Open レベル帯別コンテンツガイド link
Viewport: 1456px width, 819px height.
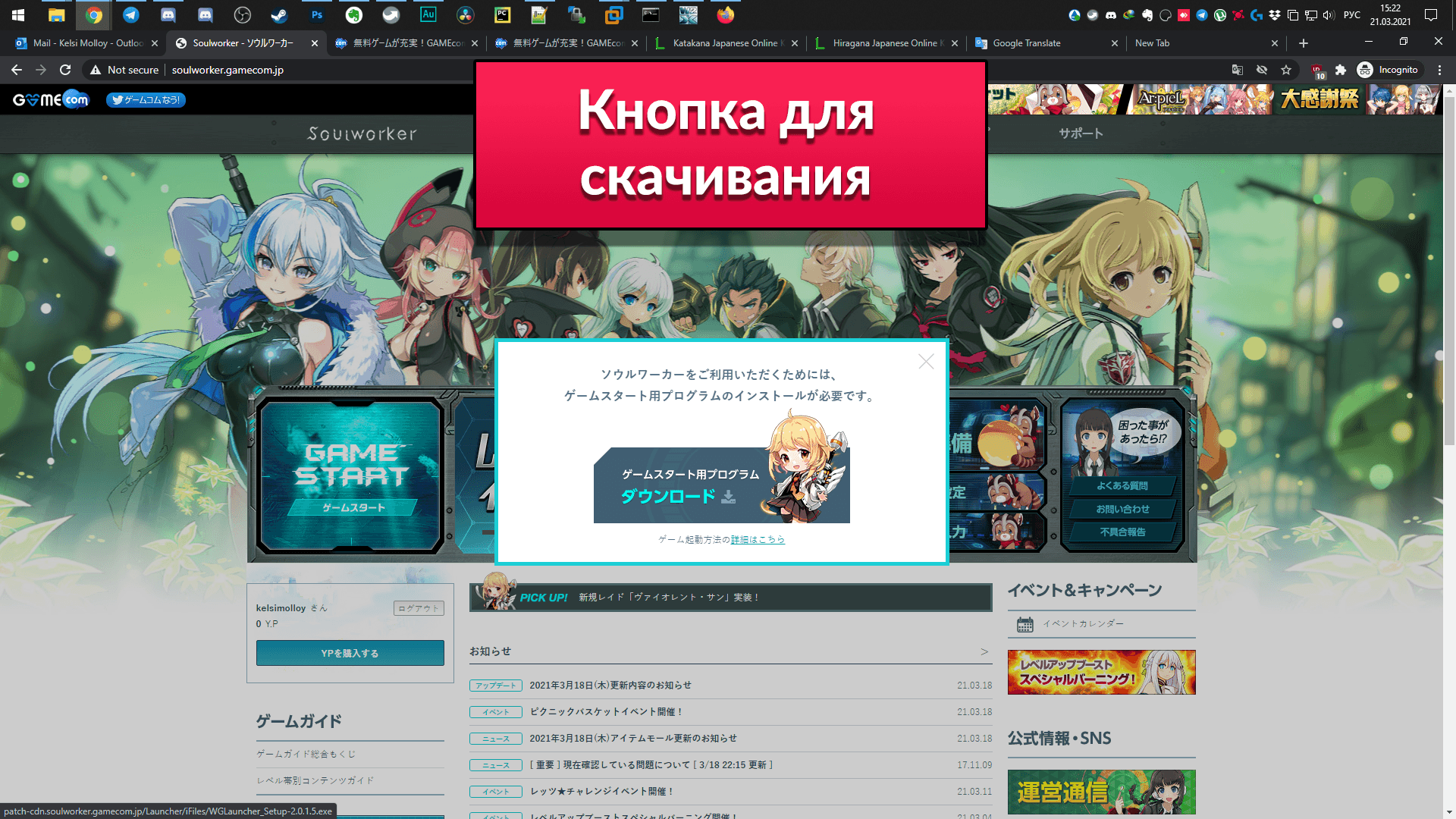pyautogui.click(x=315, y=781)
